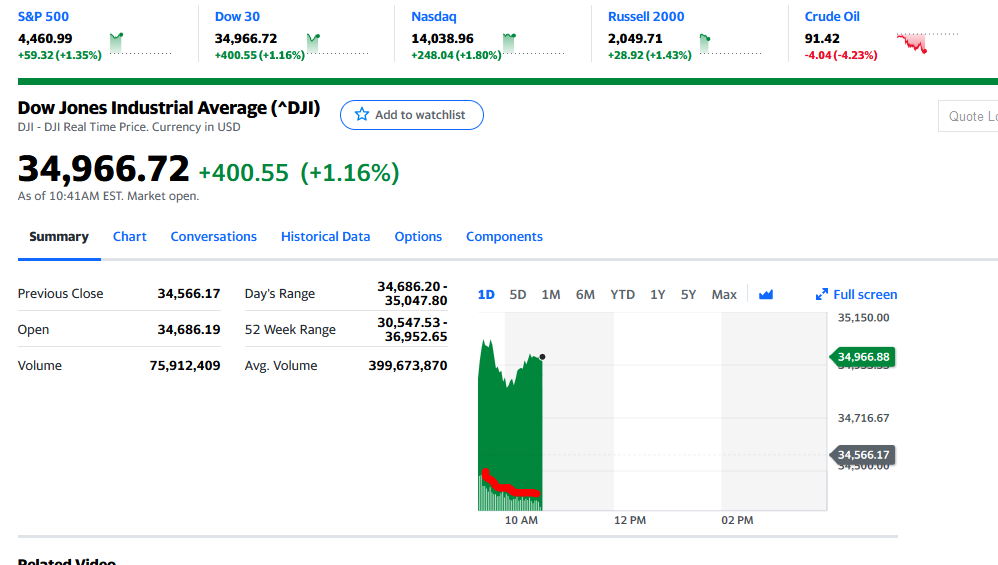This screenshot has width=998, height=565.
Task: Click the Dow Jones Industrial Average heading
Action: click(x=169, y=108)
